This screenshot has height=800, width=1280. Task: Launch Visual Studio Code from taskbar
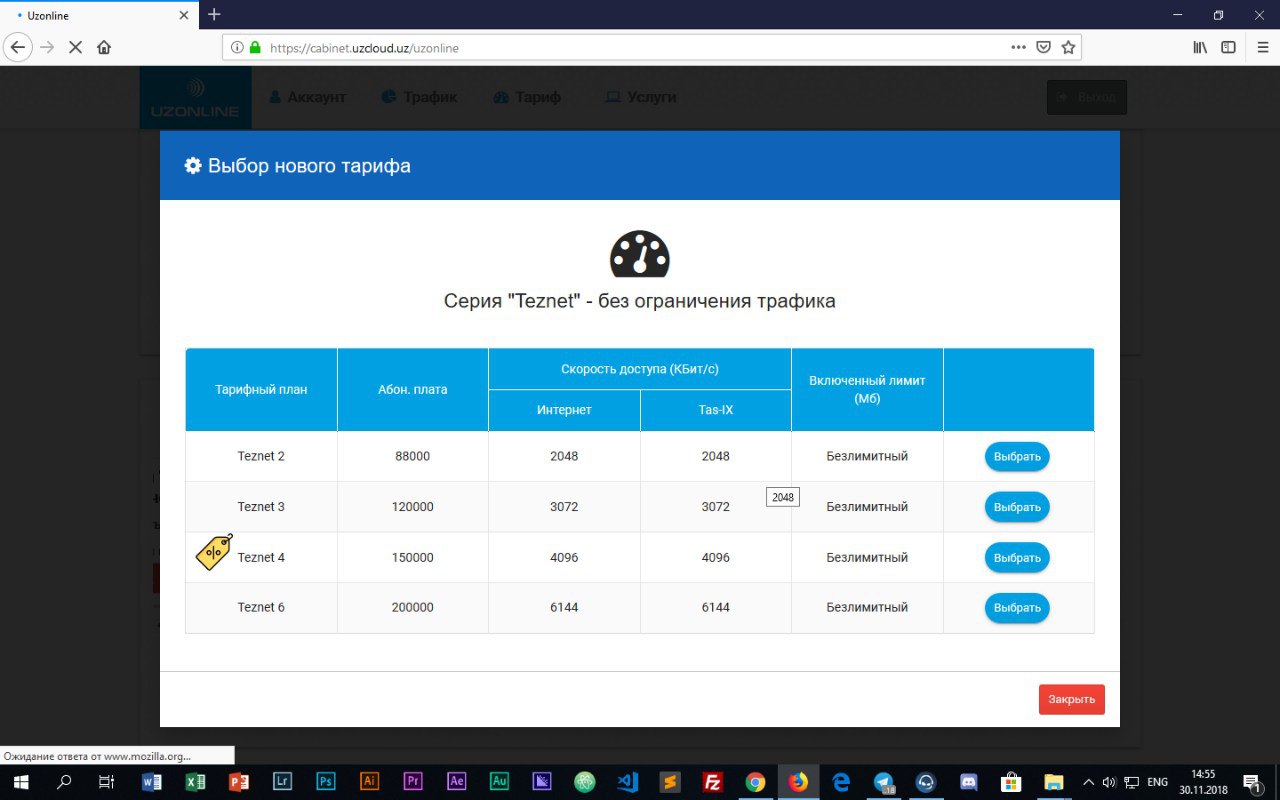pyautogui.click(x=627, y=782)
